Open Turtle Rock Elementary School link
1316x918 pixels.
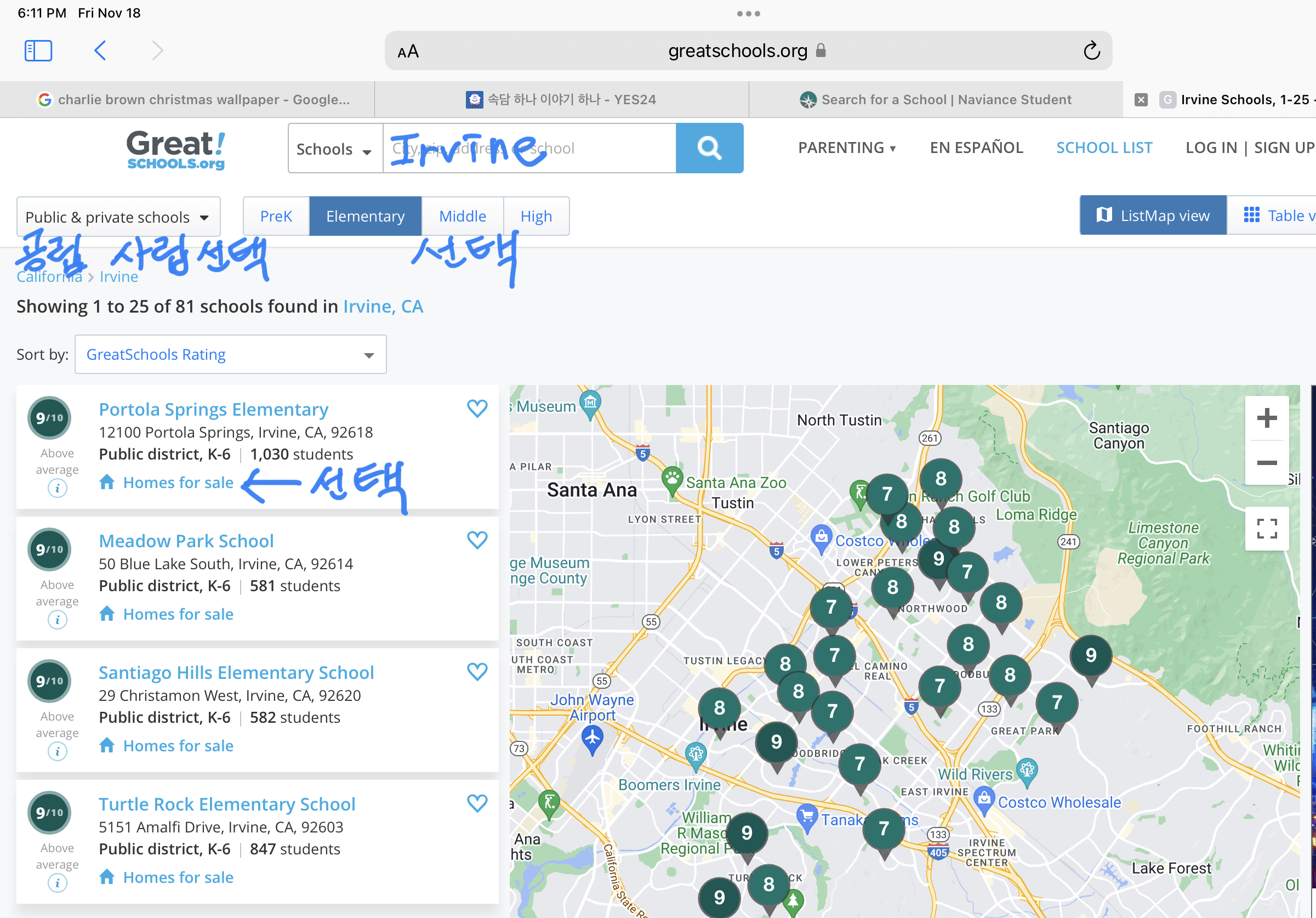[x=227, y=804]
